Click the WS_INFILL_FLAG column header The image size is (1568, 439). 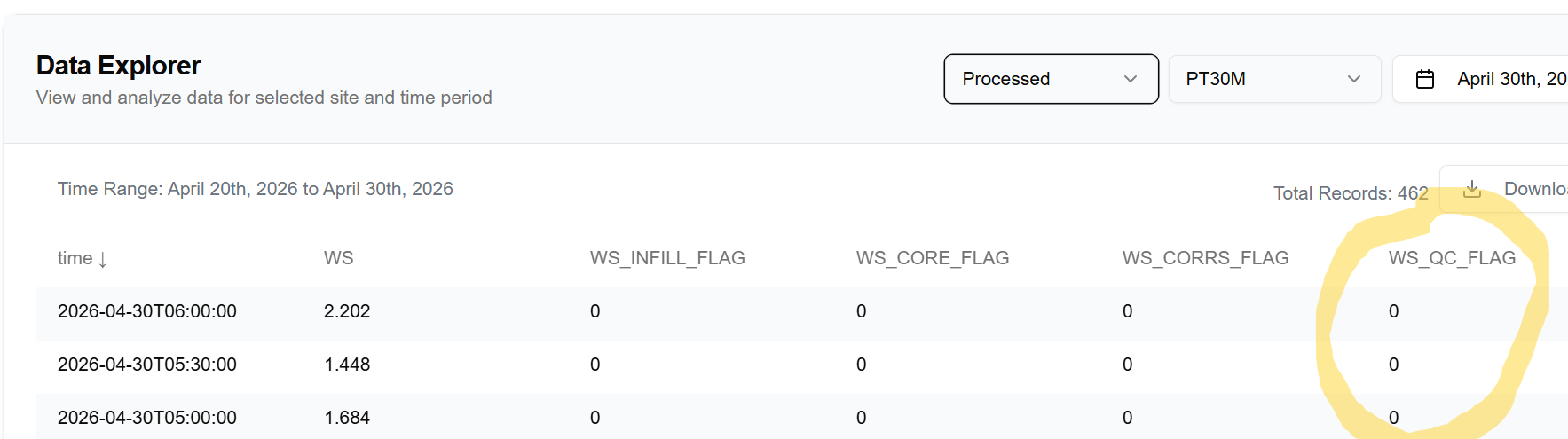[x=667, y=258]
